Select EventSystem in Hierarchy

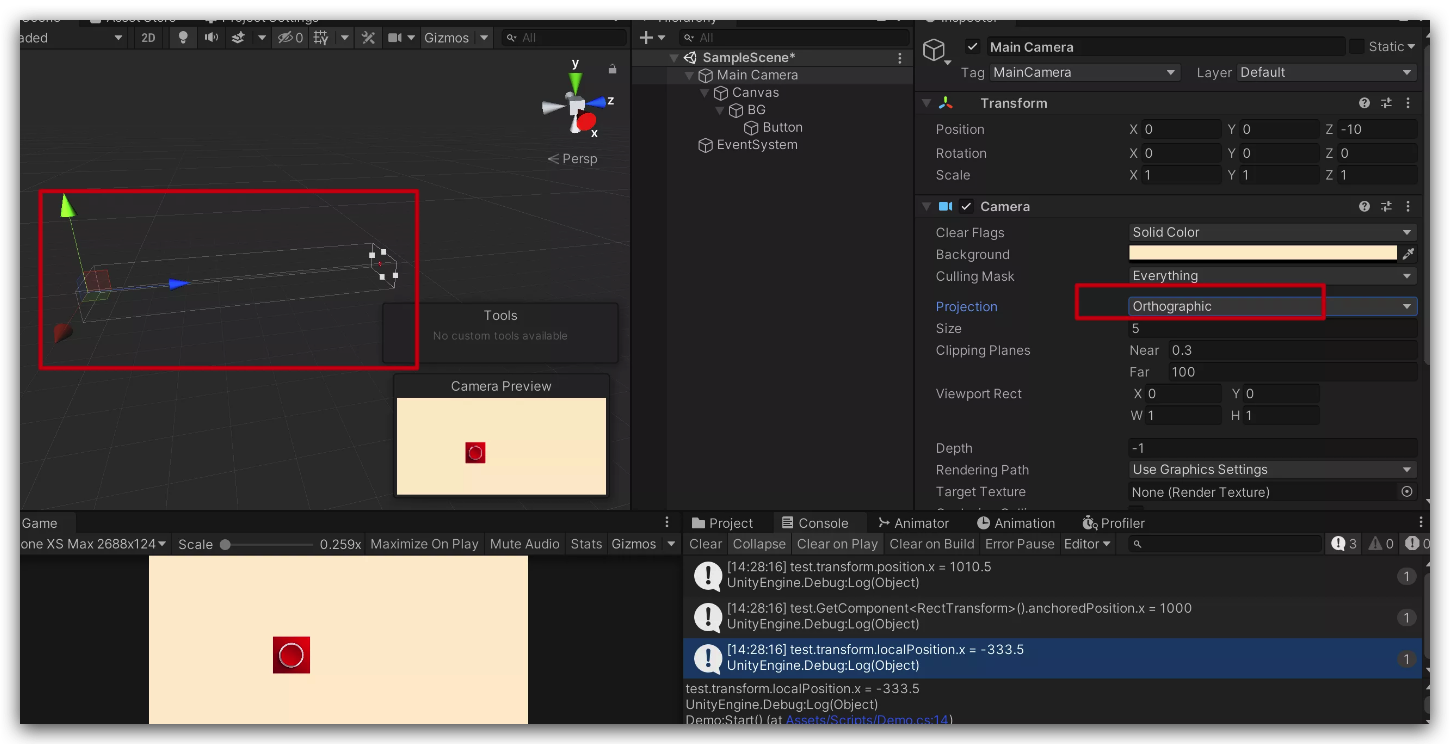point(757,145)
